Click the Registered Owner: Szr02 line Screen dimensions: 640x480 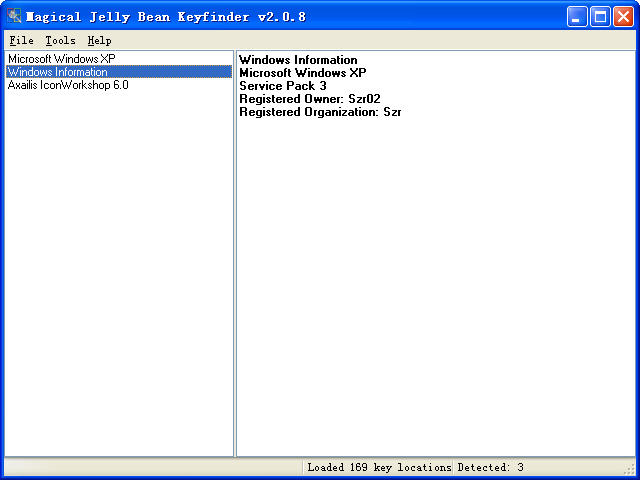point(310,99)
